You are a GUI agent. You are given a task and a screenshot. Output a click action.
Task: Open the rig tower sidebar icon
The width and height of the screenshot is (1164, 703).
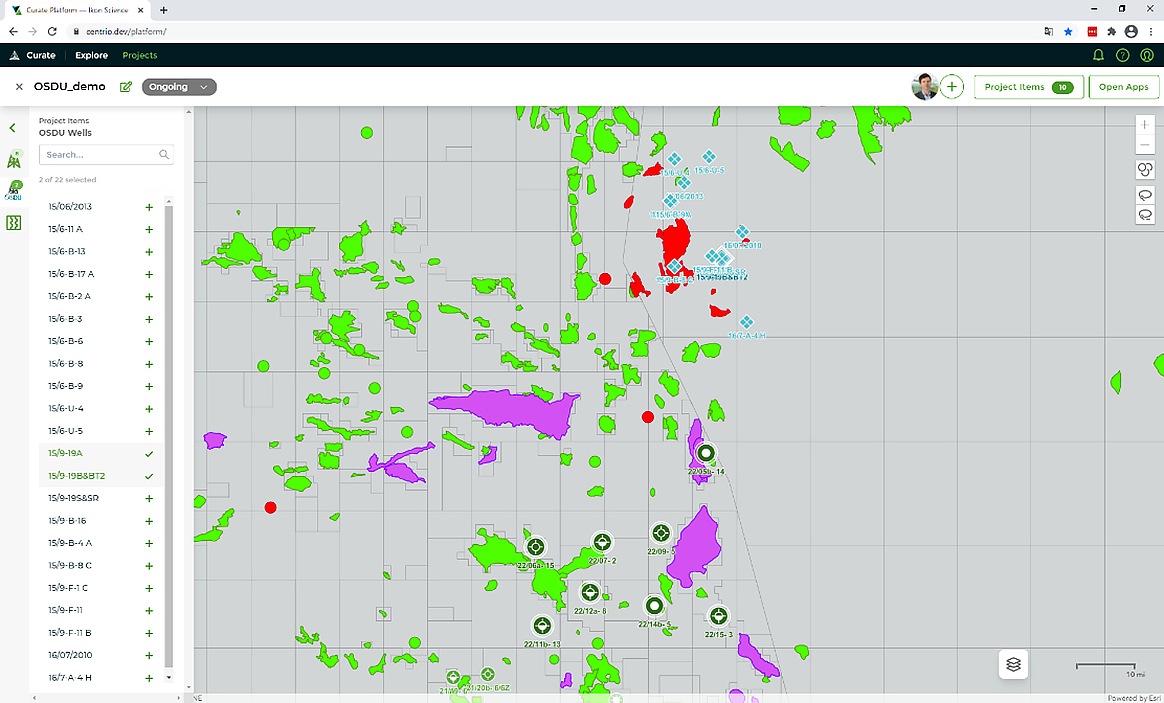(13, 159)
